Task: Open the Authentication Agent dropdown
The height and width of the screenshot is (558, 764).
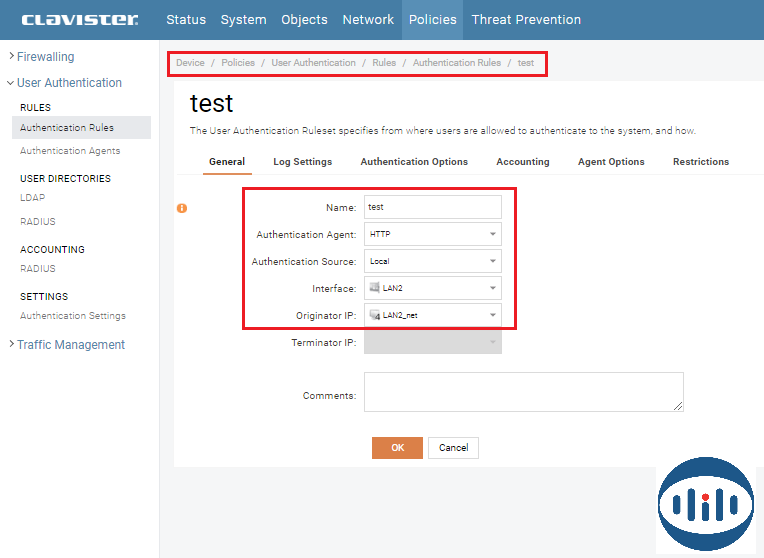Action: pos(432,234)
